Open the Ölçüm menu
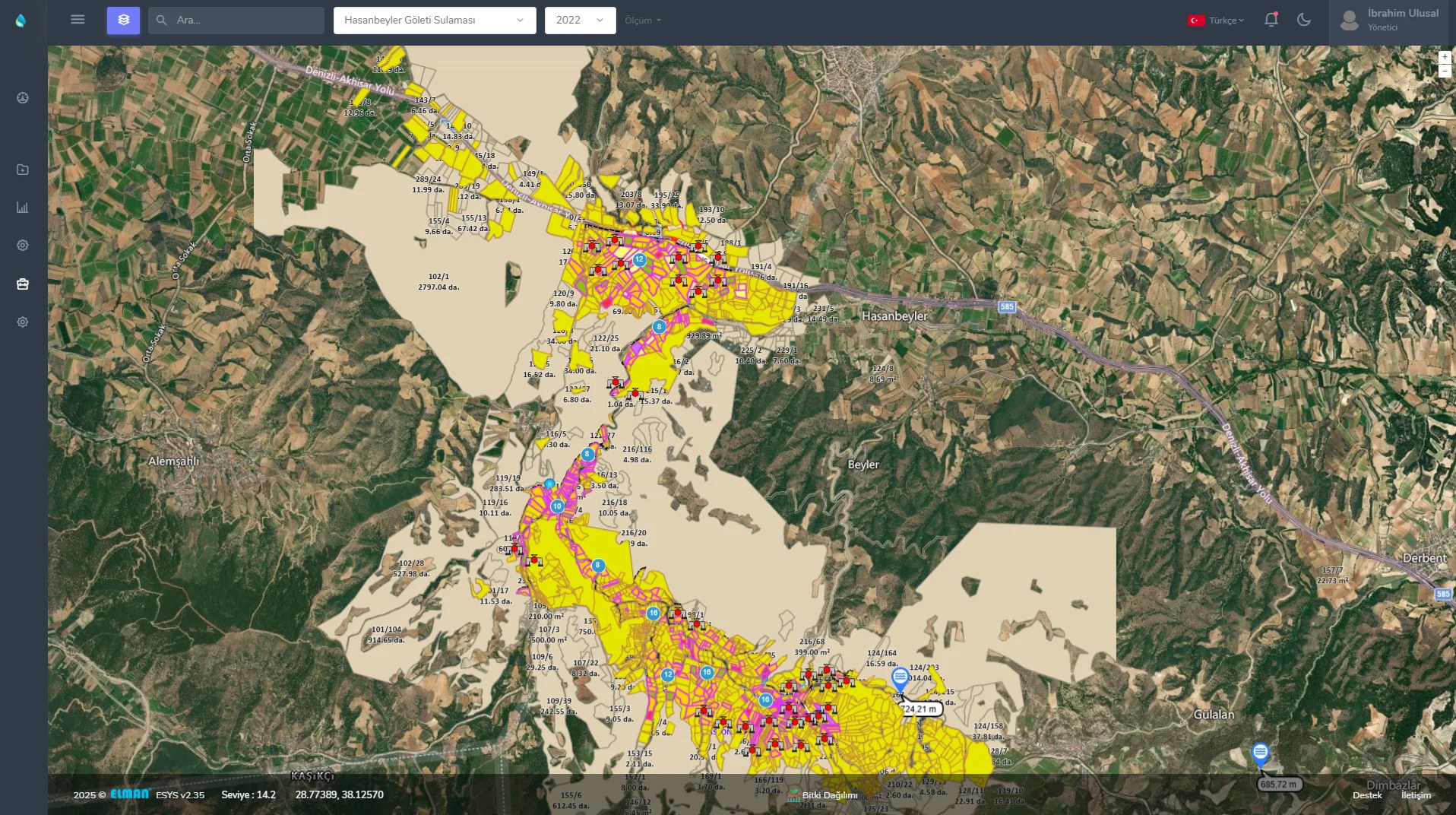1456x815 pixels. pos(642,21)
